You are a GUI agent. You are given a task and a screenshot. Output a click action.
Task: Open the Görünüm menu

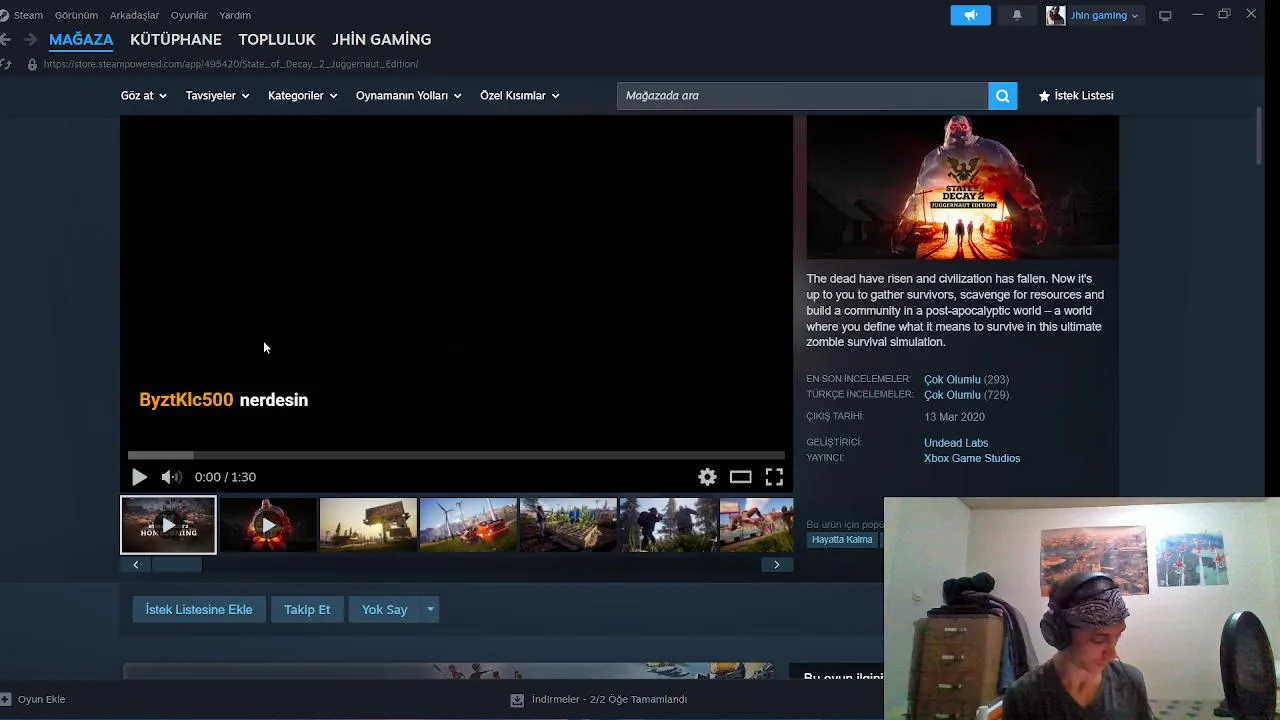76,15
